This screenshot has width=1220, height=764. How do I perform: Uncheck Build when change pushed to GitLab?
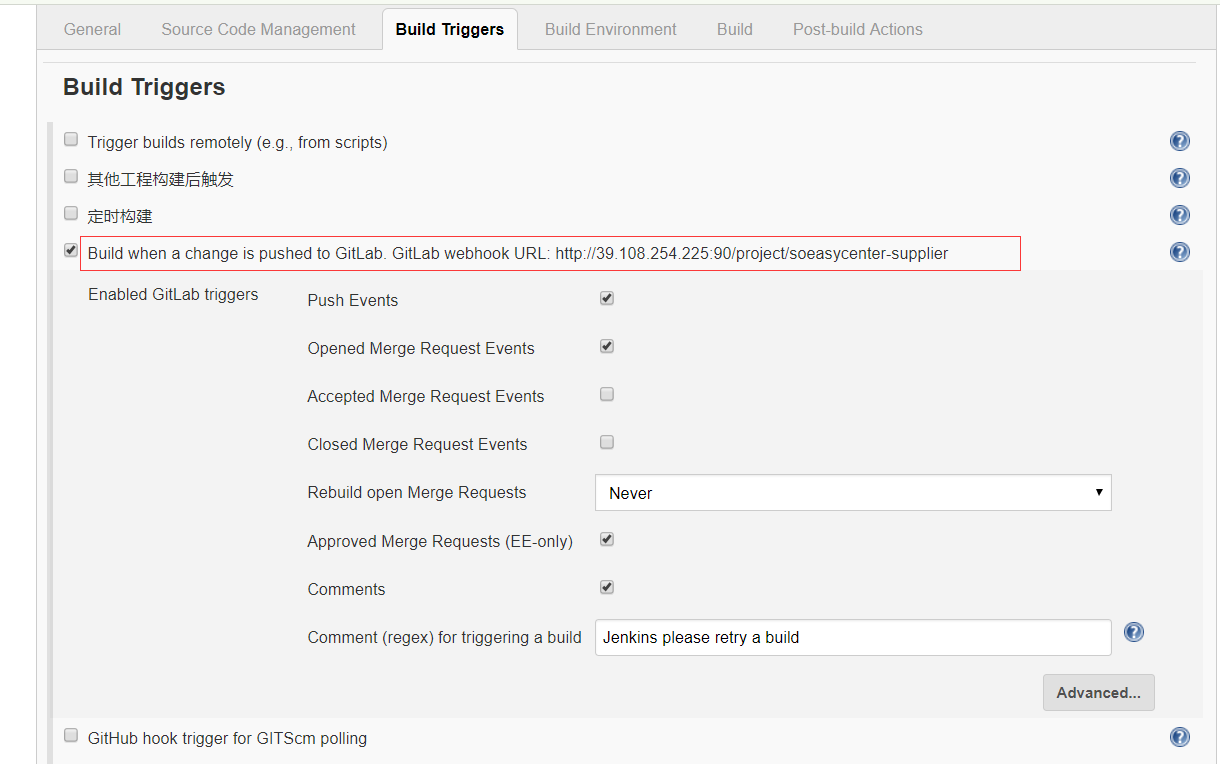(x=71, y=250)
